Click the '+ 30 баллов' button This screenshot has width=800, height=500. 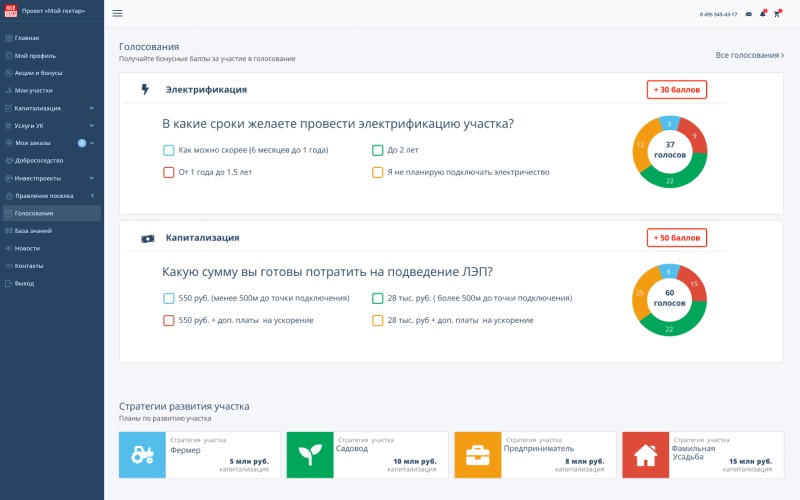pyautogui.click(x=677, y=89)
